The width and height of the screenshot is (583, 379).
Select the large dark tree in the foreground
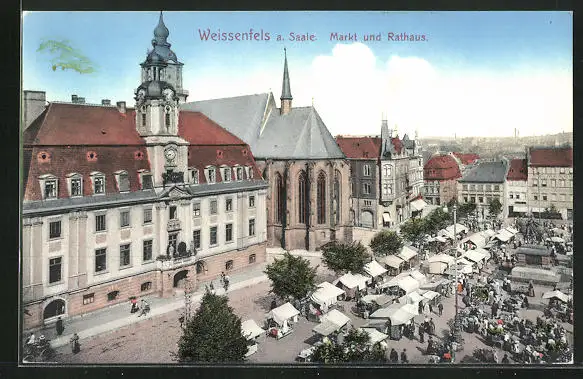point(212,330)
